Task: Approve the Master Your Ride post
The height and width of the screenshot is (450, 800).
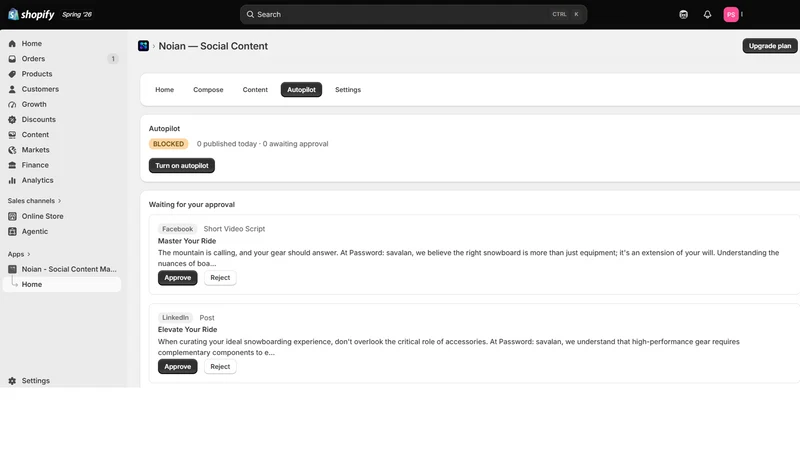Action: [178, 278]
